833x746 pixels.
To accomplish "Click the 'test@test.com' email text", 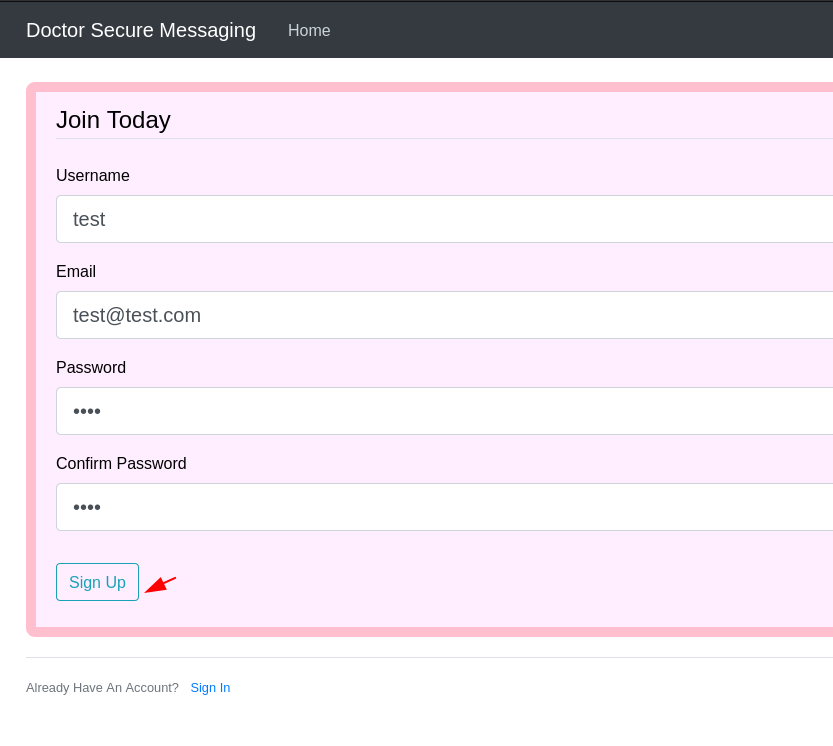I will [137, 315].
